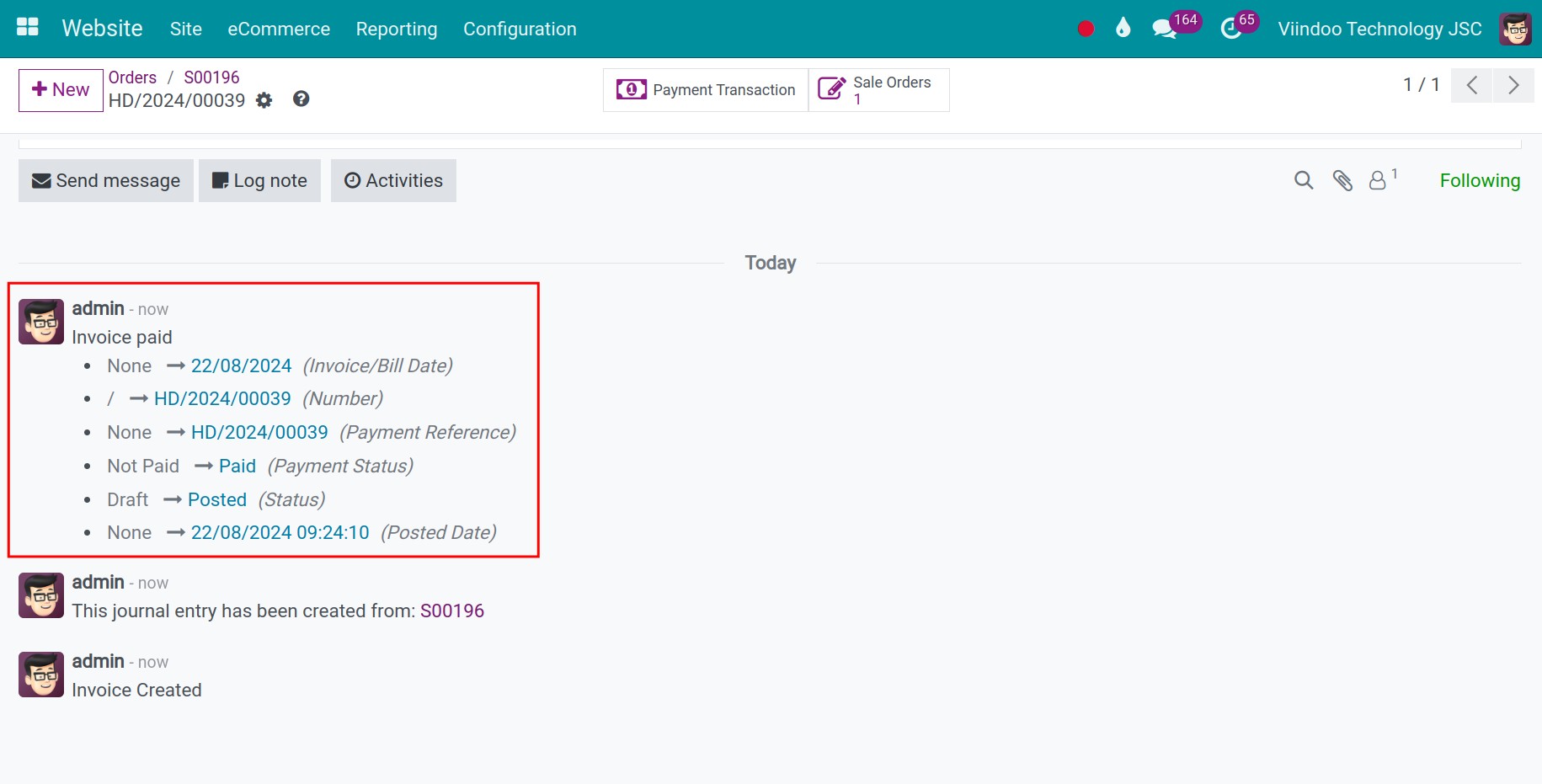Click Log note button
Image resolution: width=1542 pixels, height=784 pixels.
(x=259, y=180)
